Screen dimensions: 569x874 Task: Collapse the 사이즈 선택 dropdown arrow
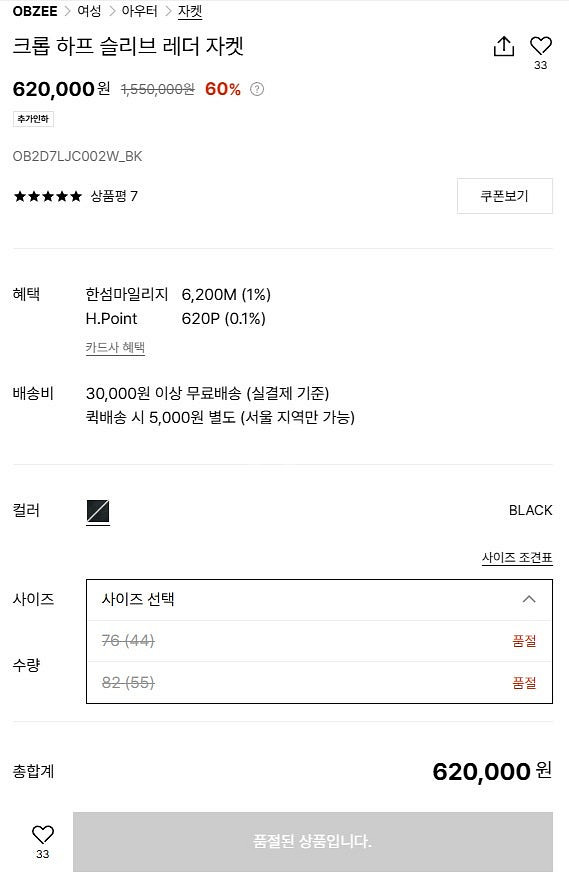click(x=529, y=600)
